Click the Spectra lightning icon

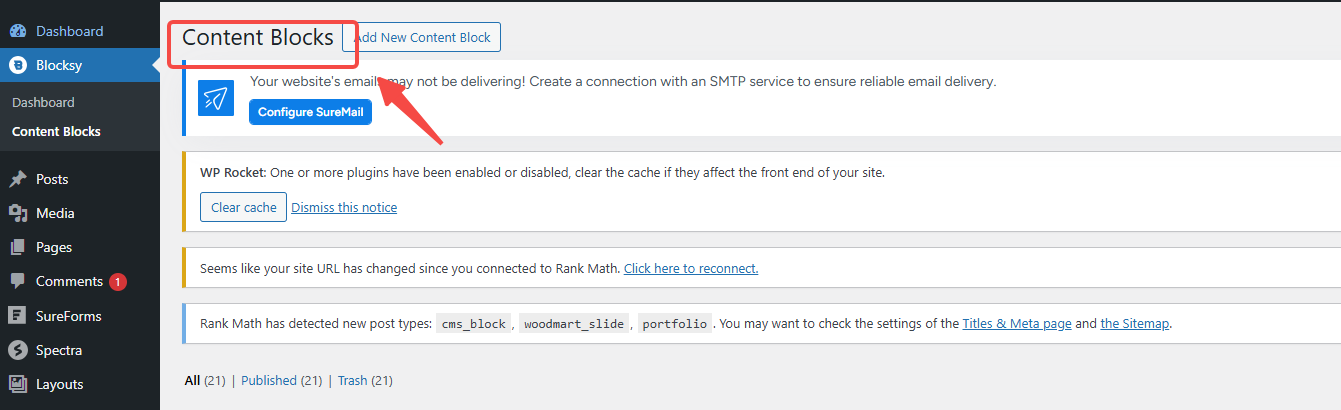(17, 350)
